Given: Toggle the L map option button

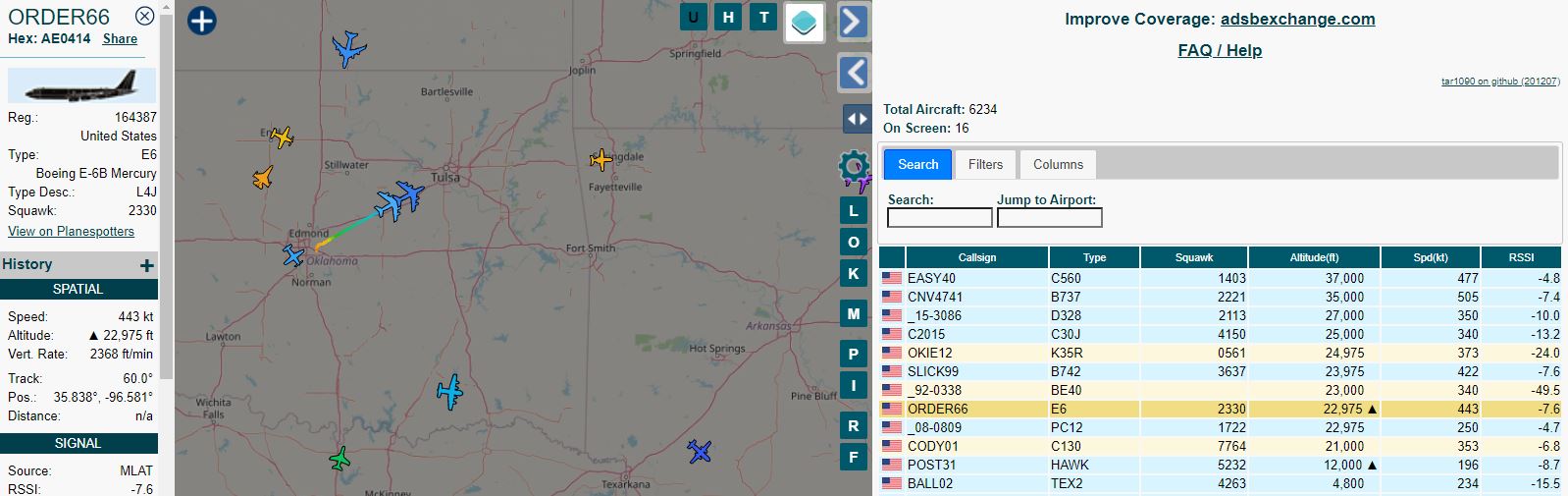Looking at the screenshot, I should pyautogui.click(x=854, y=210).
